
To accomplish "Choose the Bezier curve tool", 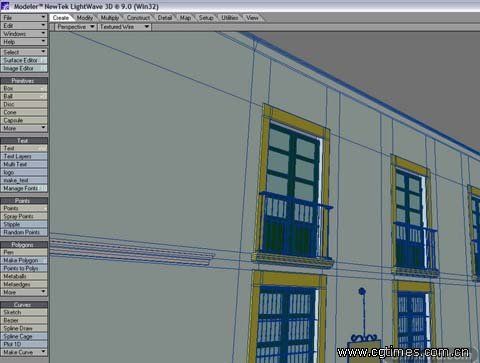I will (x=24, y=320).
